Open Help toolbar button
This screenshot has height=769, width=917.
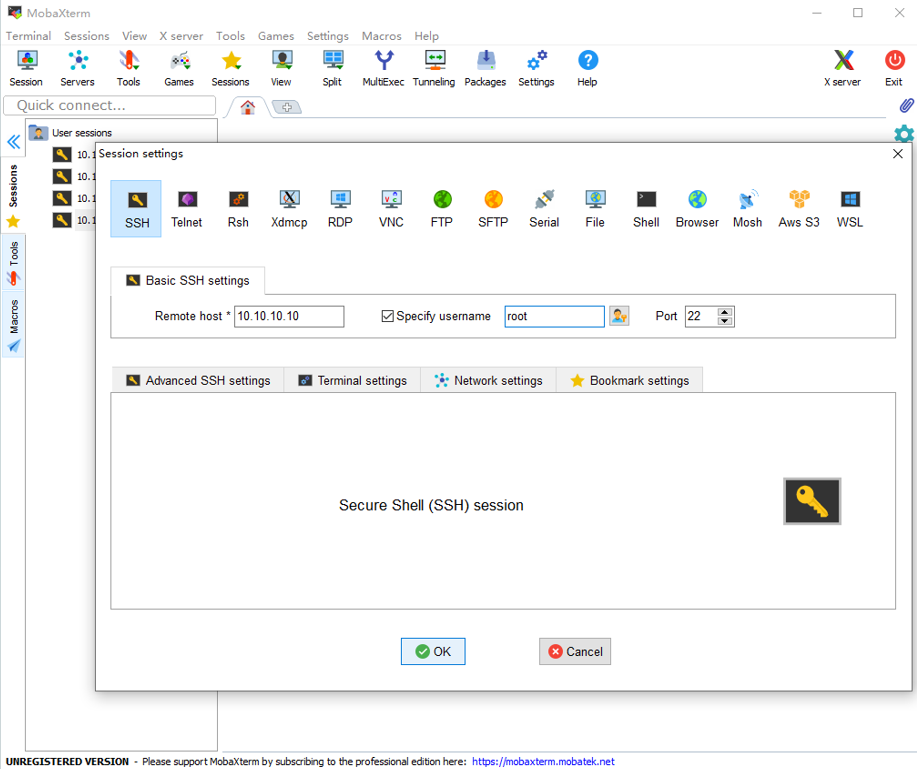[587, 68]
